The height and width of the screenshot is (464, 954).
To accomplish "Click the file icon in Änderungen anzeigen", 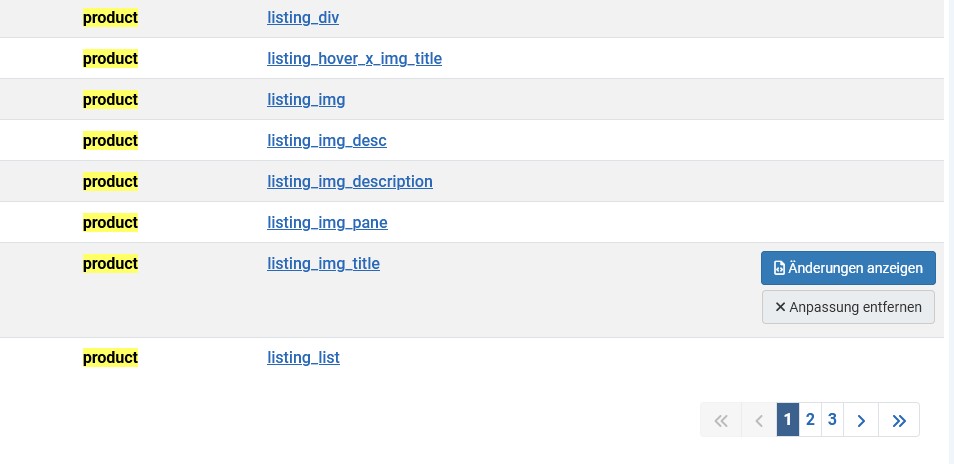I will [779, 268].
